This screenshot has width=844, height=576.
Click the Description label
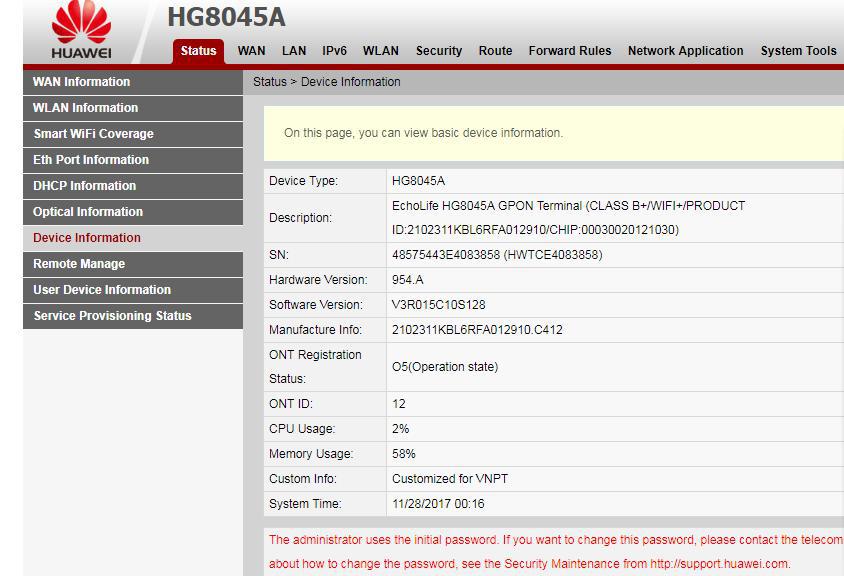[300, 218]
